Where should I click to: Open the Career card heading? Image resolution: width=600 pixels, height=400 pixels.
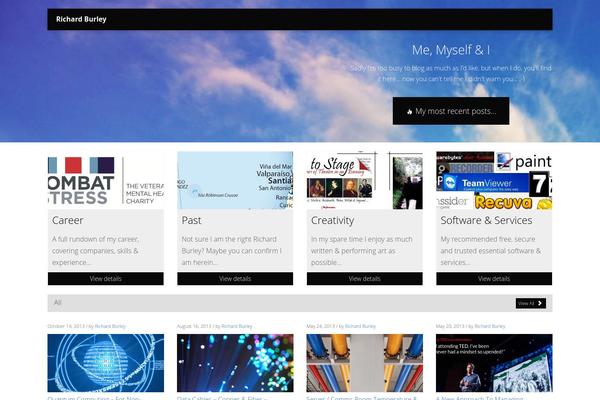tap(68, 220)
